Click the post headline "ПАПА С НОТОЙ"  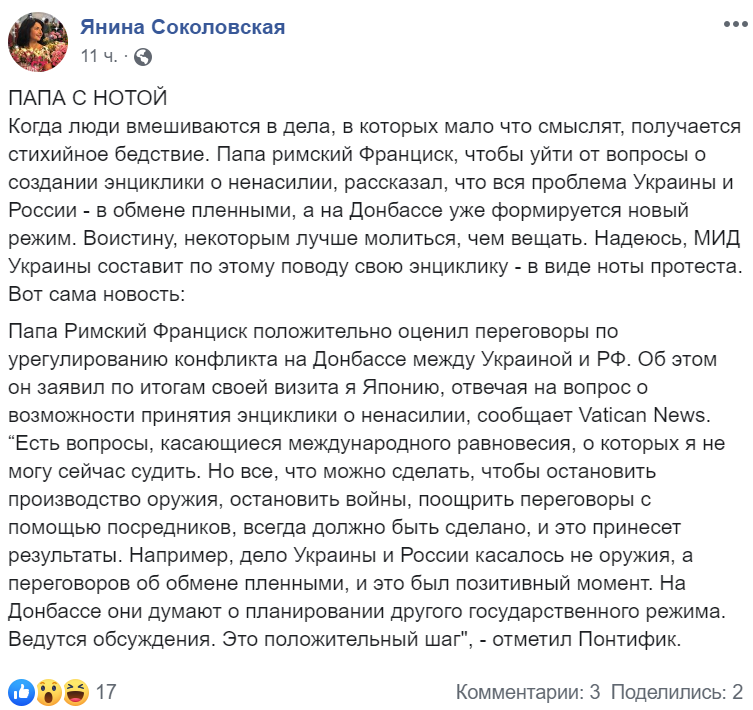click(x=80, y=99)
